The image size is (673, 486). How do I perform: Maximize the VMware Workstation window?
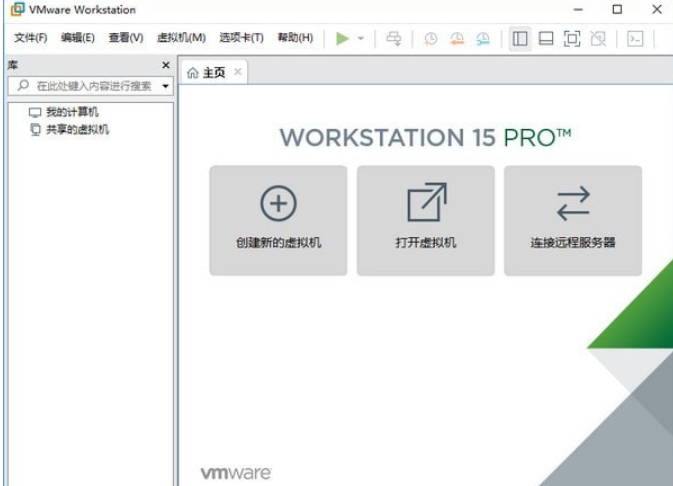tap(617, 9)
